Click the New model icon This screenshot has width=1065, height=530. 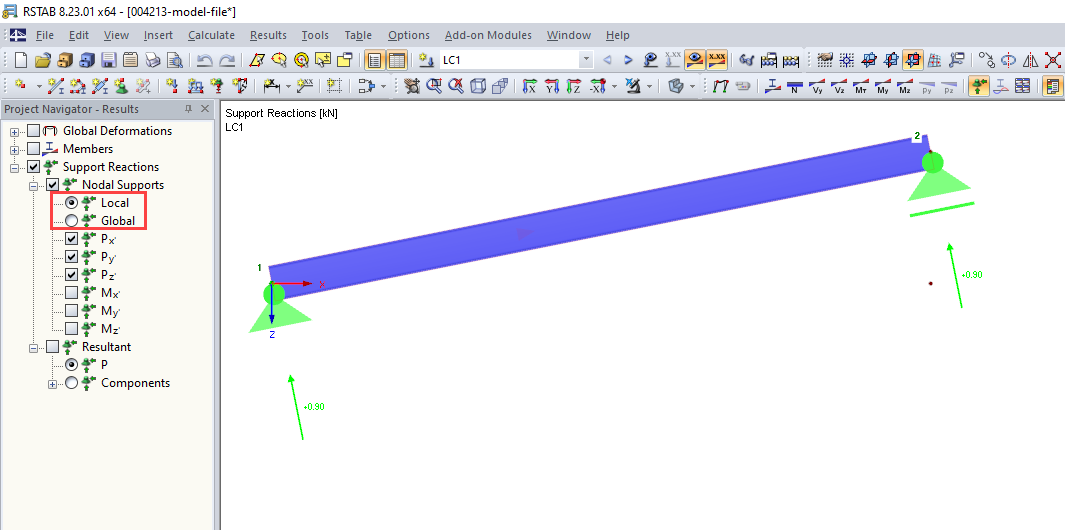(x=20, y=60)
